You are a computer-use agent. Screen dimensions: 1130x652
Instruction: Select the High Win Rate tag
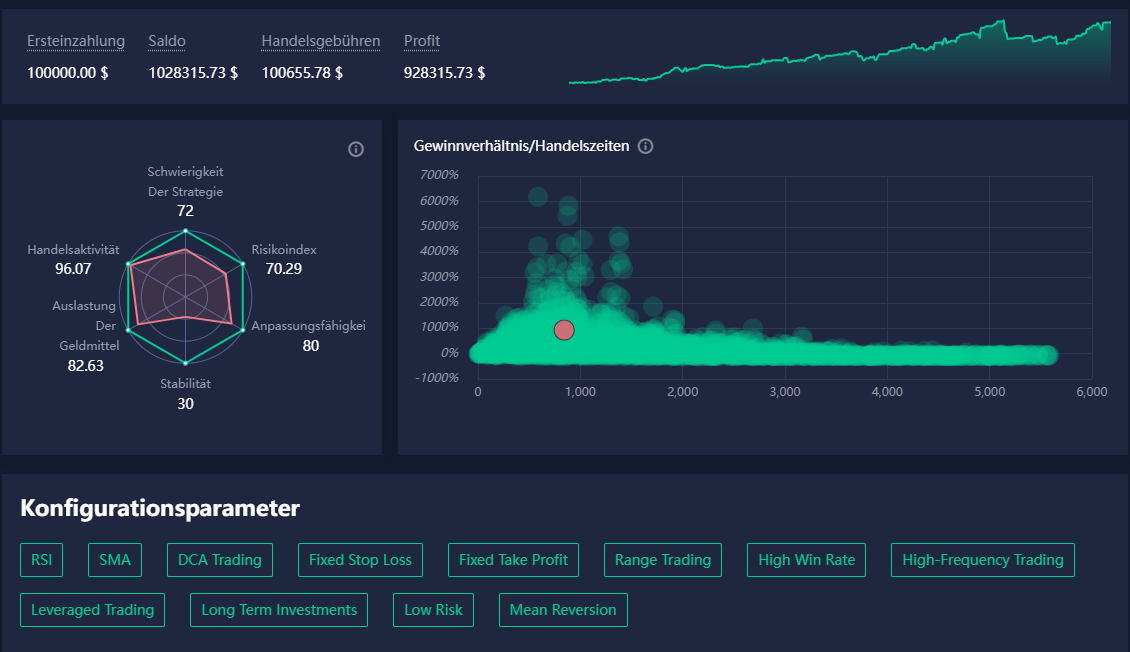(x=806, y=560)
